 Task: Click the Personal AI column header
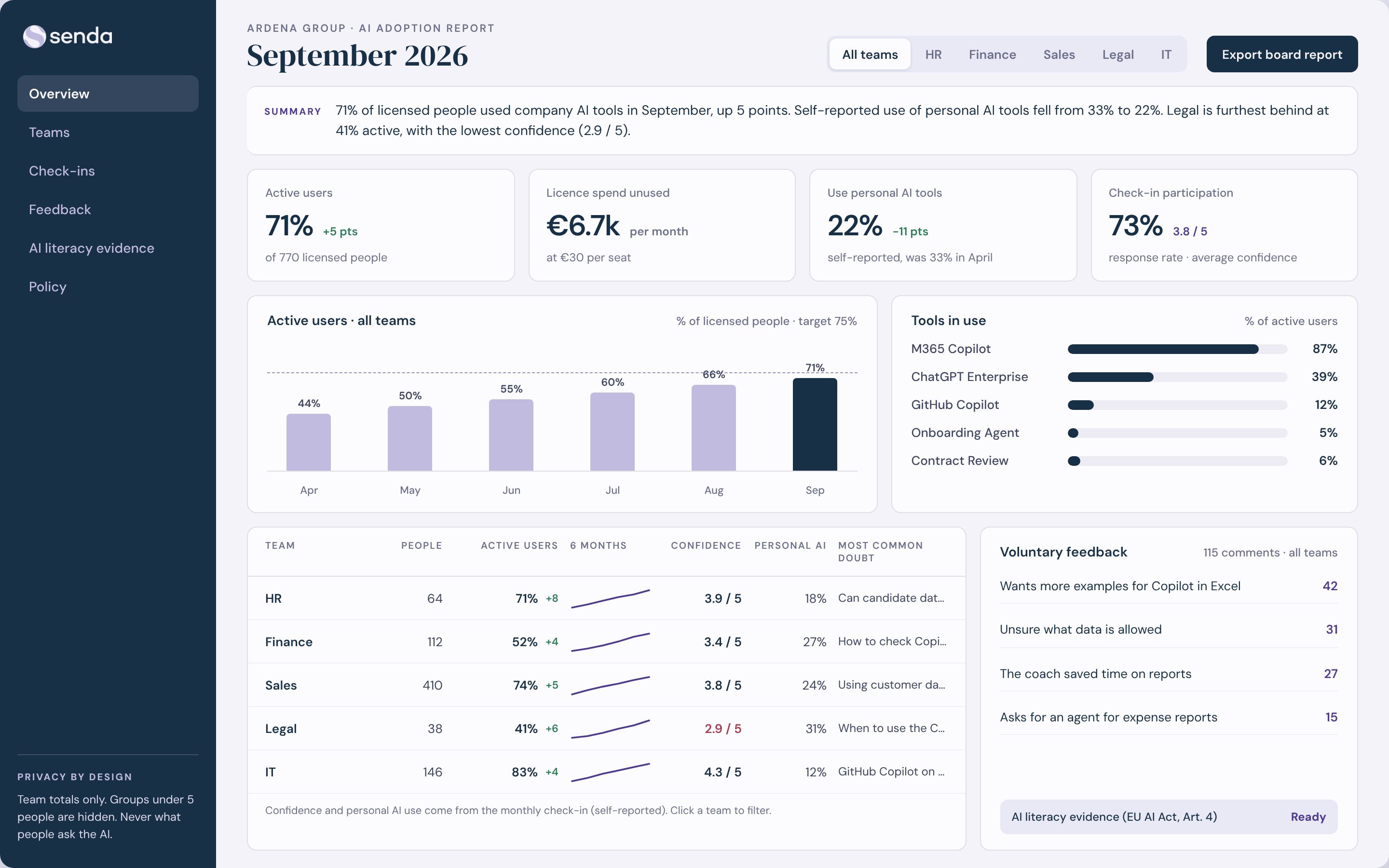[x=790, y=545]
